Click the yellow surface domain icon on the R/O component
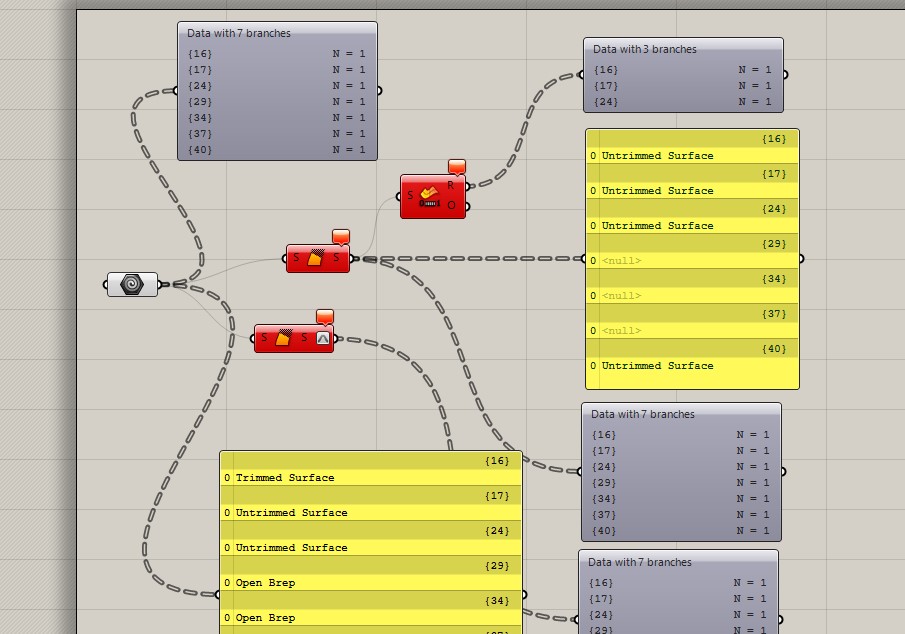This screenshot has height=634, width=905. coord(429,196)
